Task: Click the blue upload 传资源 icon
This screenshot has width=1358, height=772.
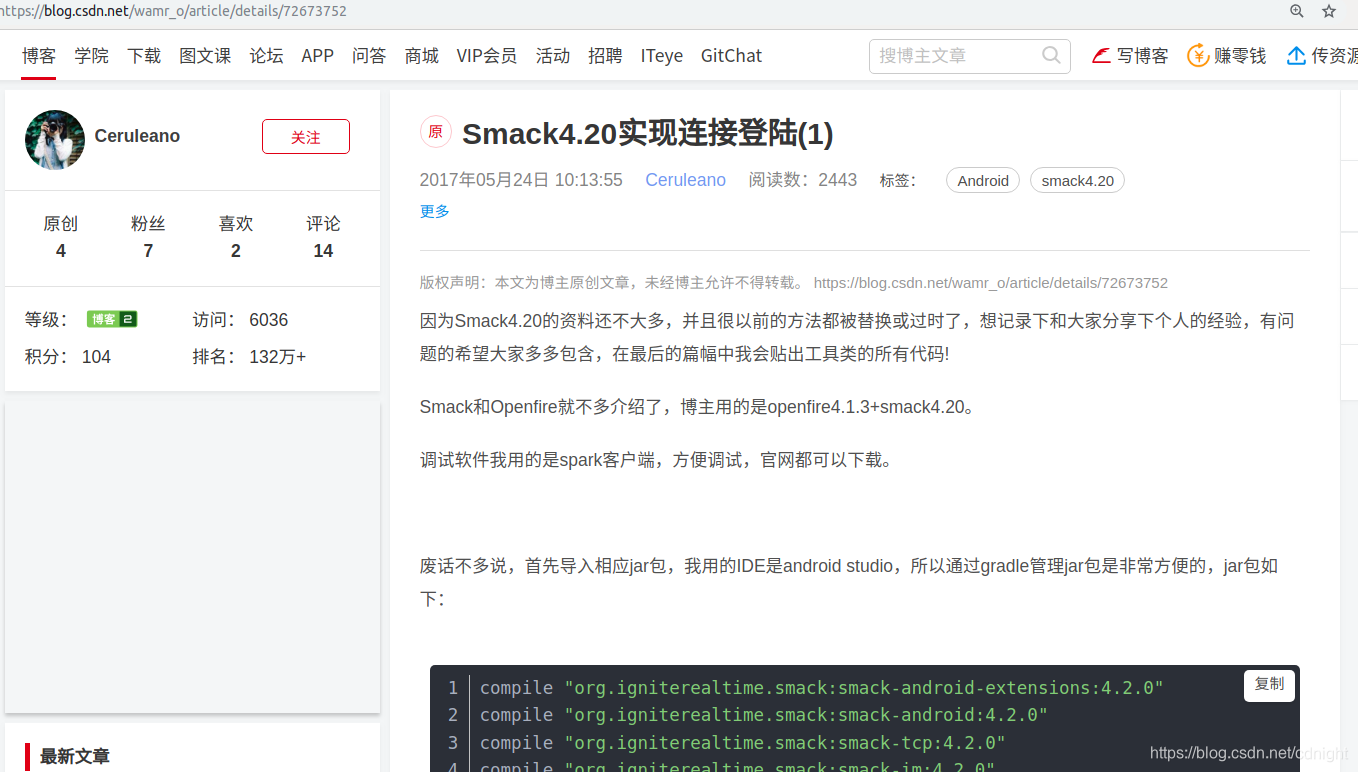Action: point(1296,56)
